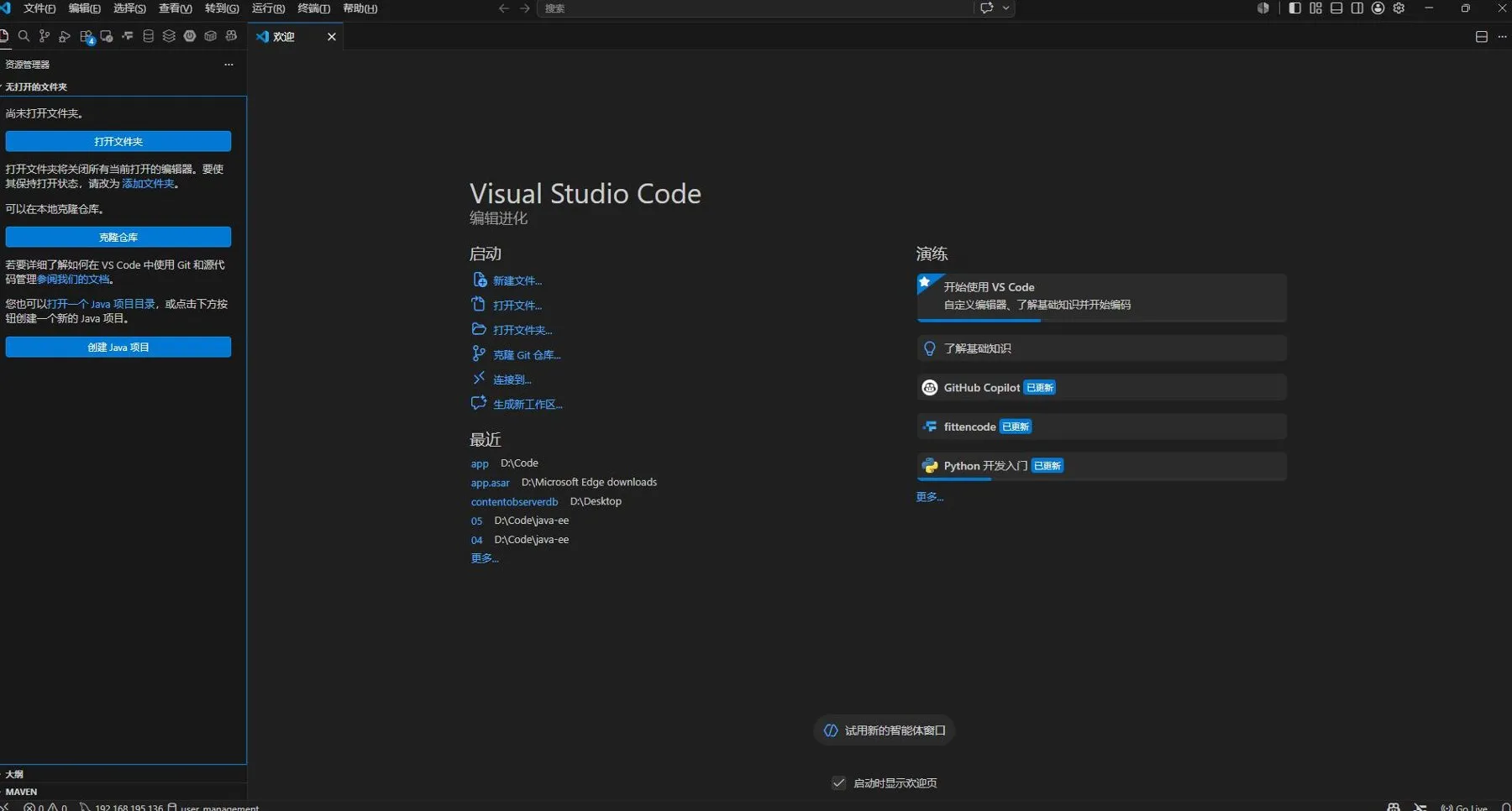
Task: Click the 克隆 Git 仓库... link
Action: point(527,355)
